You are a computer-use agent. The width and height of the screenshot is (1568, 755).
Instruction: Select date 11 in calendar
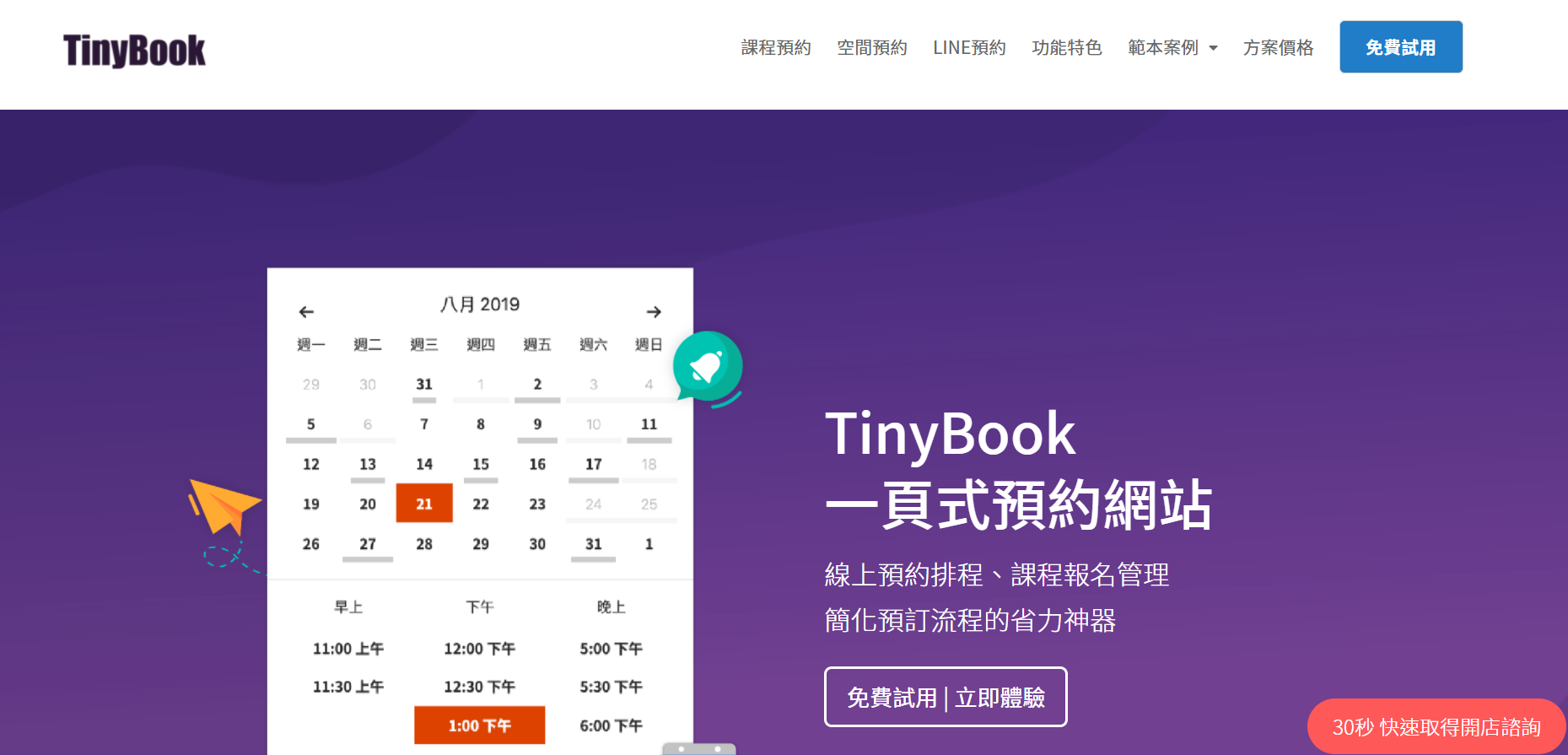tap(649, 424)
